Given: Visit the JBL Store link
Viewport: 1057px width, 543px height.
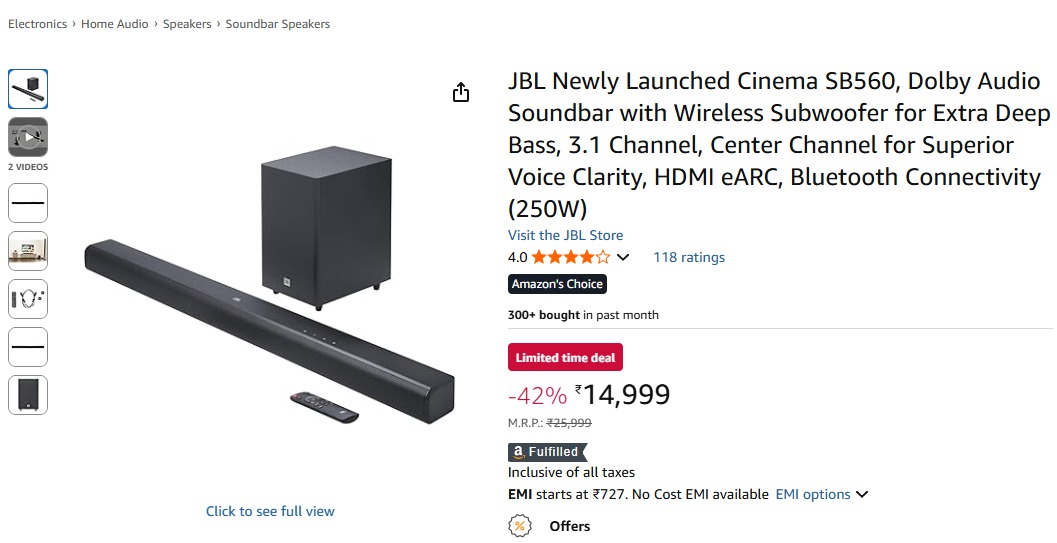Looking at the screenshot, I should [565, 235].
